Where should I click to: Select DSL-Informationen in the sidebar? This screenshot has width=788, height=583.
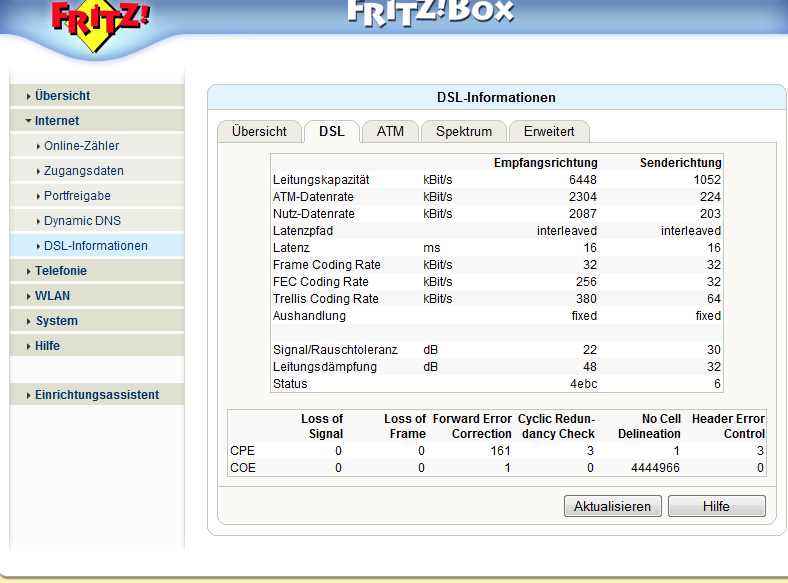(x=97, y=246)
